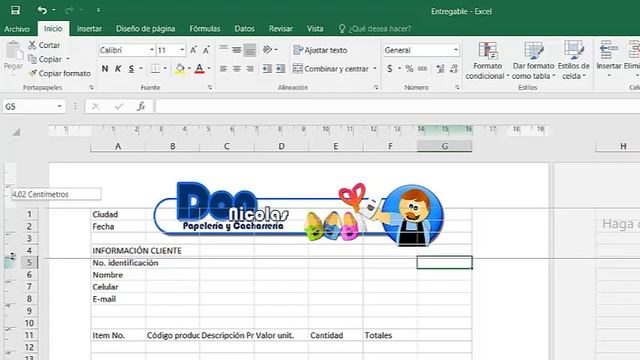Open the font color dropdown arrow
Viewport: 640px width, 360px height.
pos(209,69)
